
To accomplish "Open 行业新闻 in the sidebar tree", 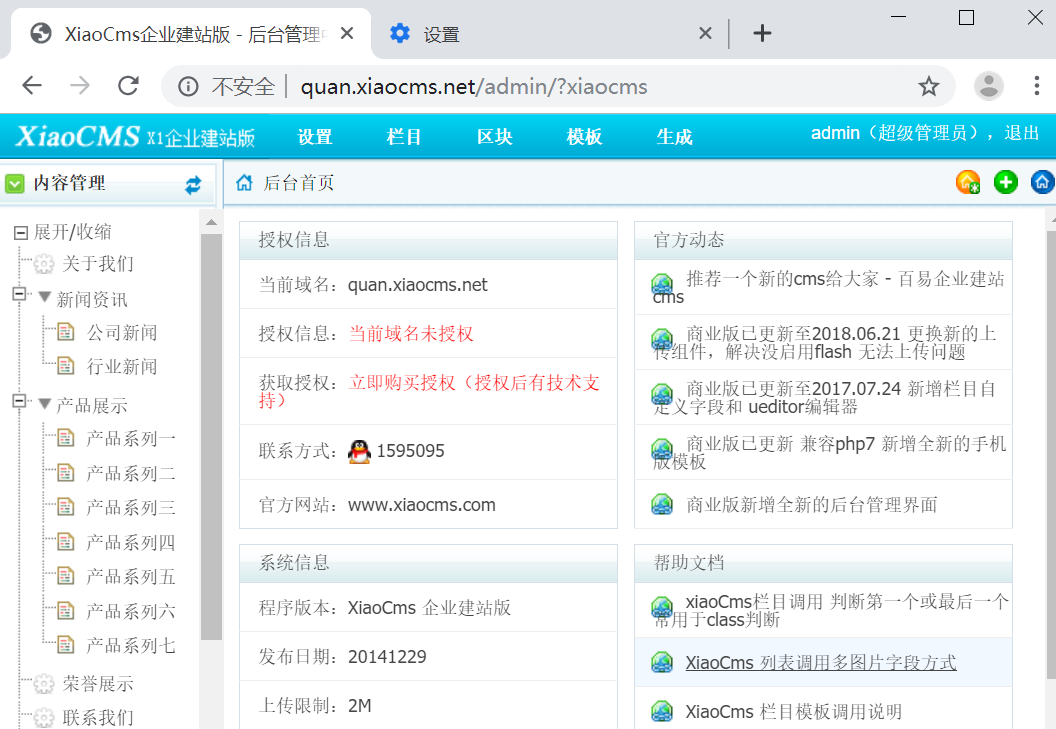I will click(122, 367).
